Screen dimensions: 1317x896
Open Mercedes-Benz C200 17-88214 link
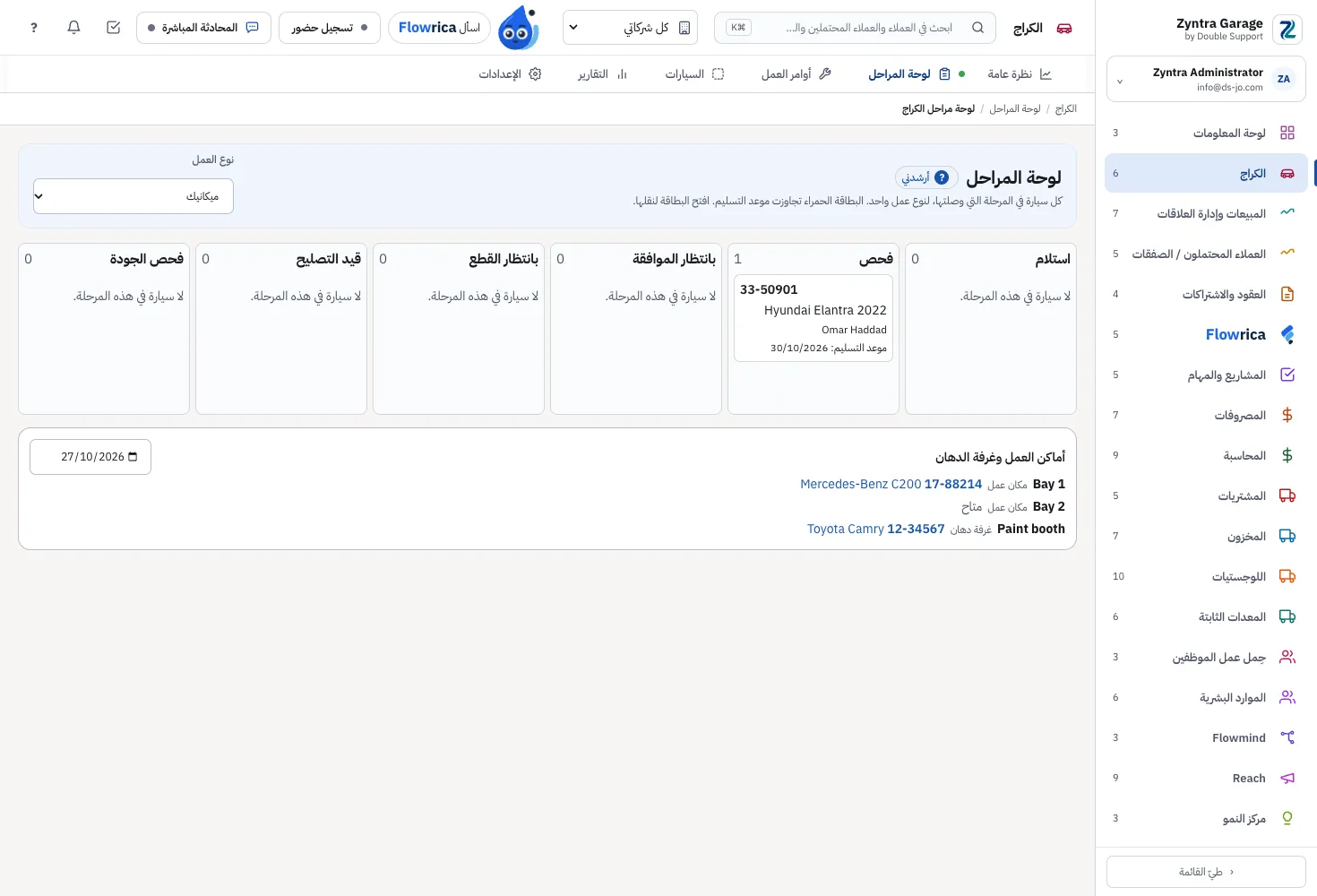click(x=891, y=484)
